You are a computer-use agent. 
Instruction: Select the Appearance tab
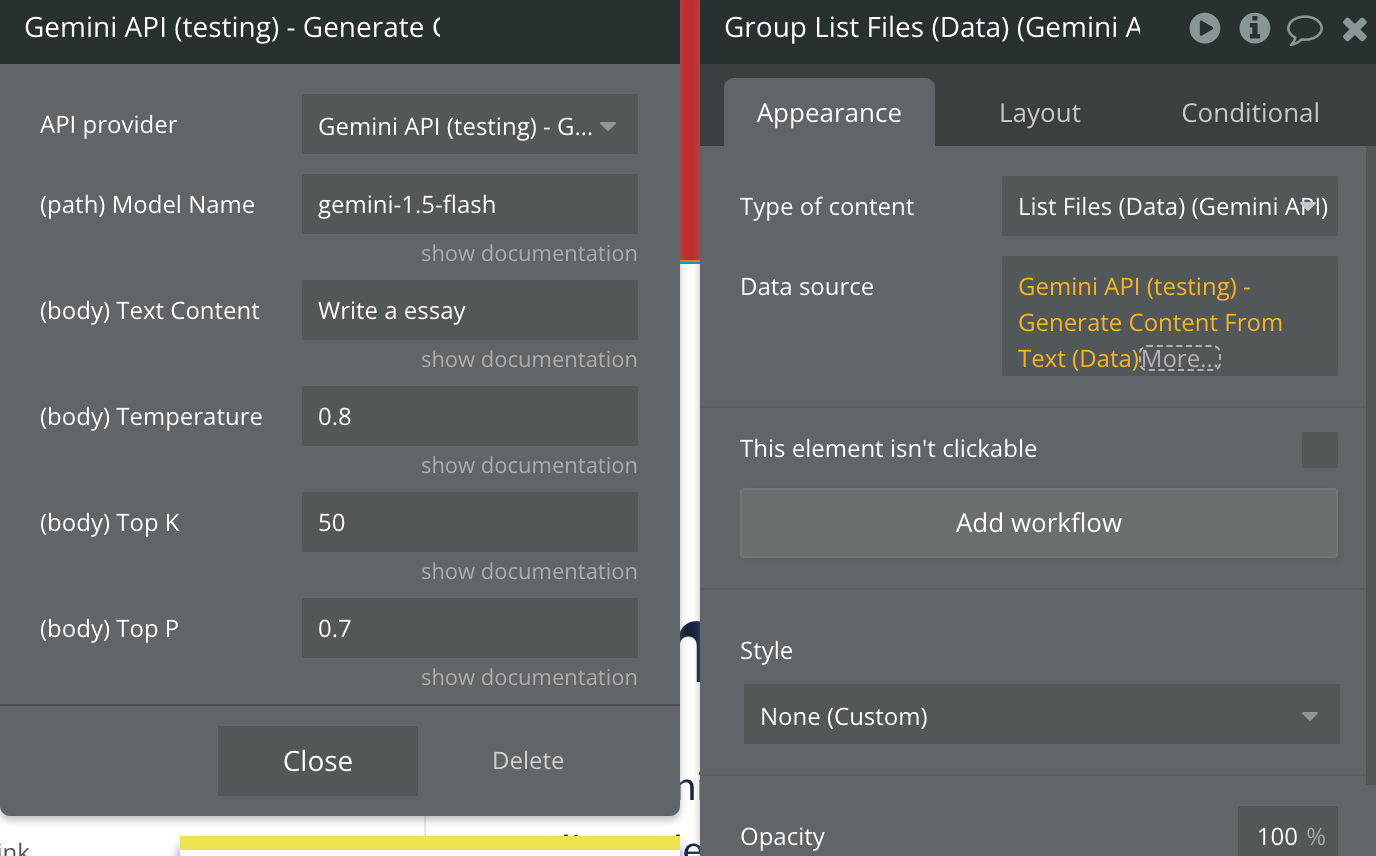tap(829, 113)
